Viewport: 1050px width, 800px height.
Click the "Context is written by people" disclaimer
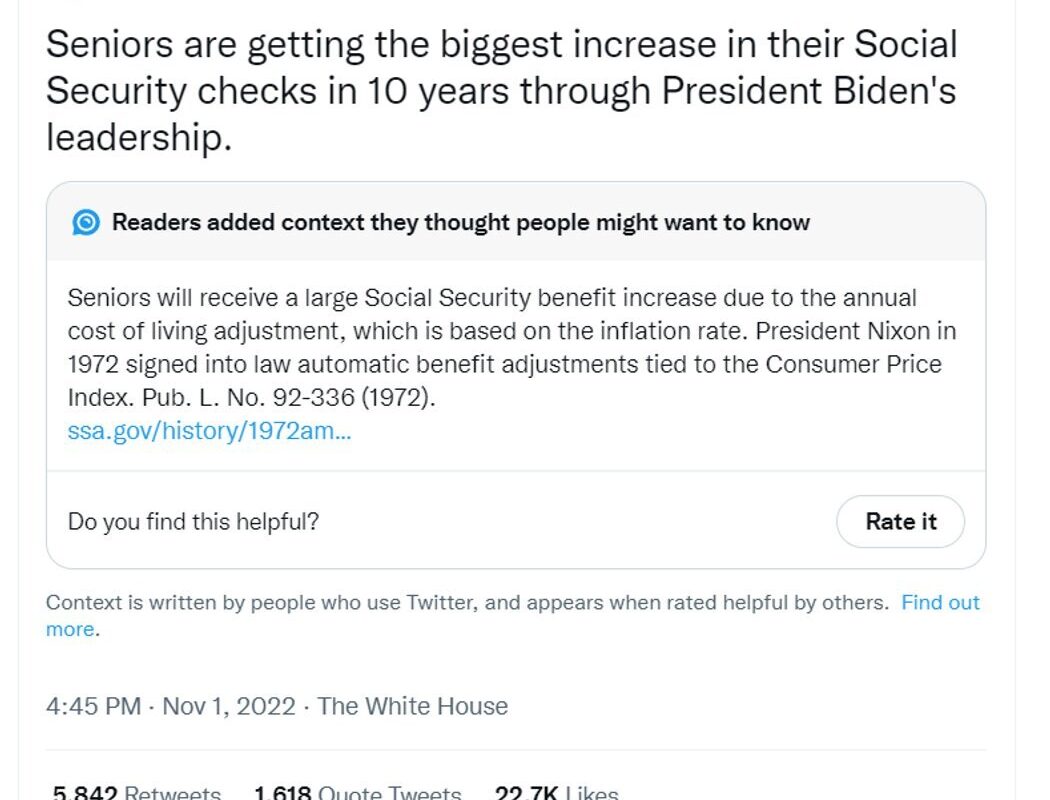[467, 603]
